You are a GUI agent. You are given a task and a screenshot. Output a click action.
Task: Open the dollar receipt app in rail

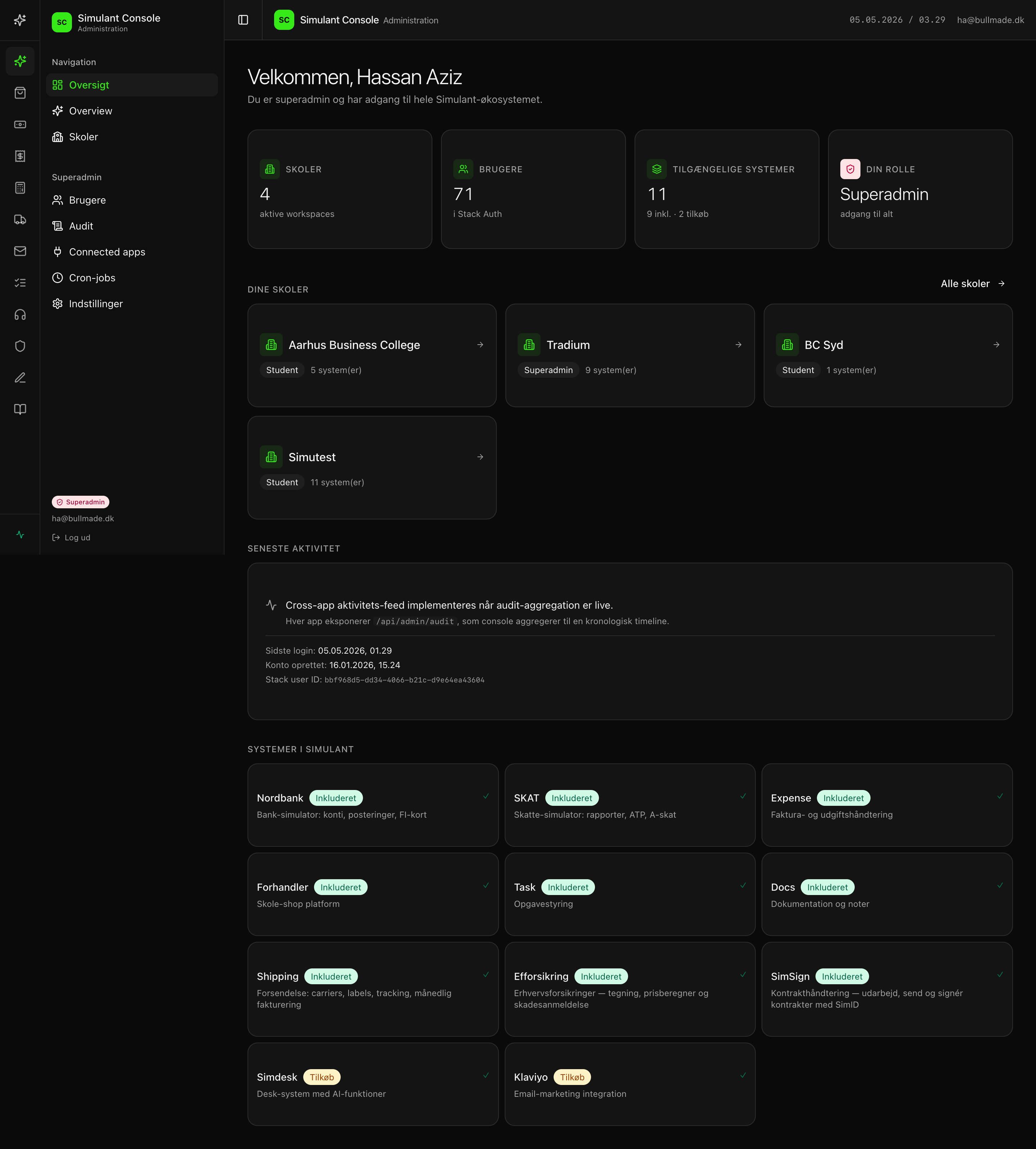point(20,156)
